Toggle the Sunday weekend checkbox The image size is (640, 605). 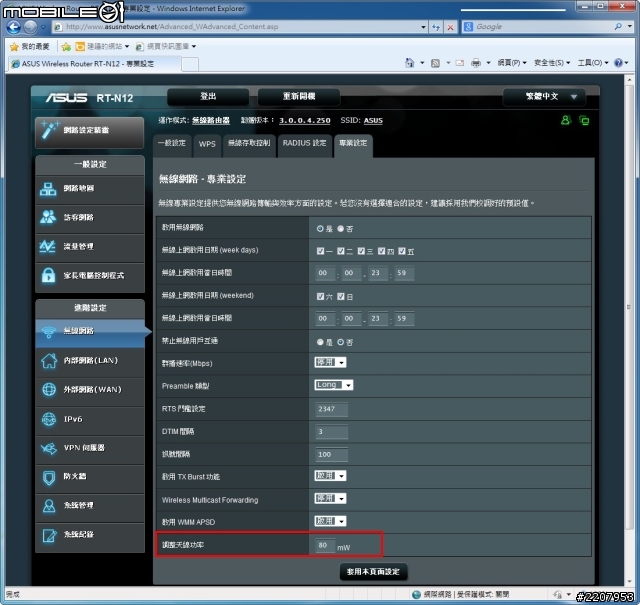coord(341,296)
